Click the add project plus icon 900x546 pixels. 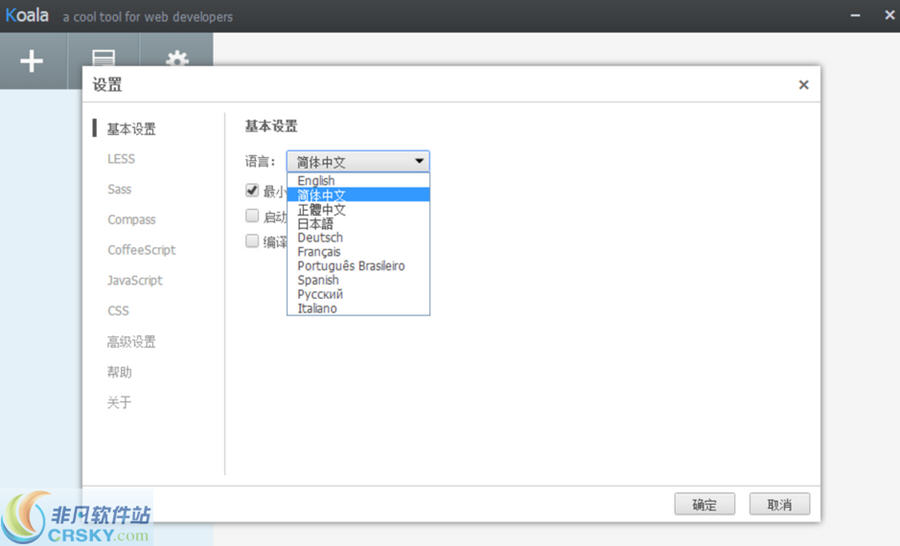pyautogui.click(x=32, y=61)
